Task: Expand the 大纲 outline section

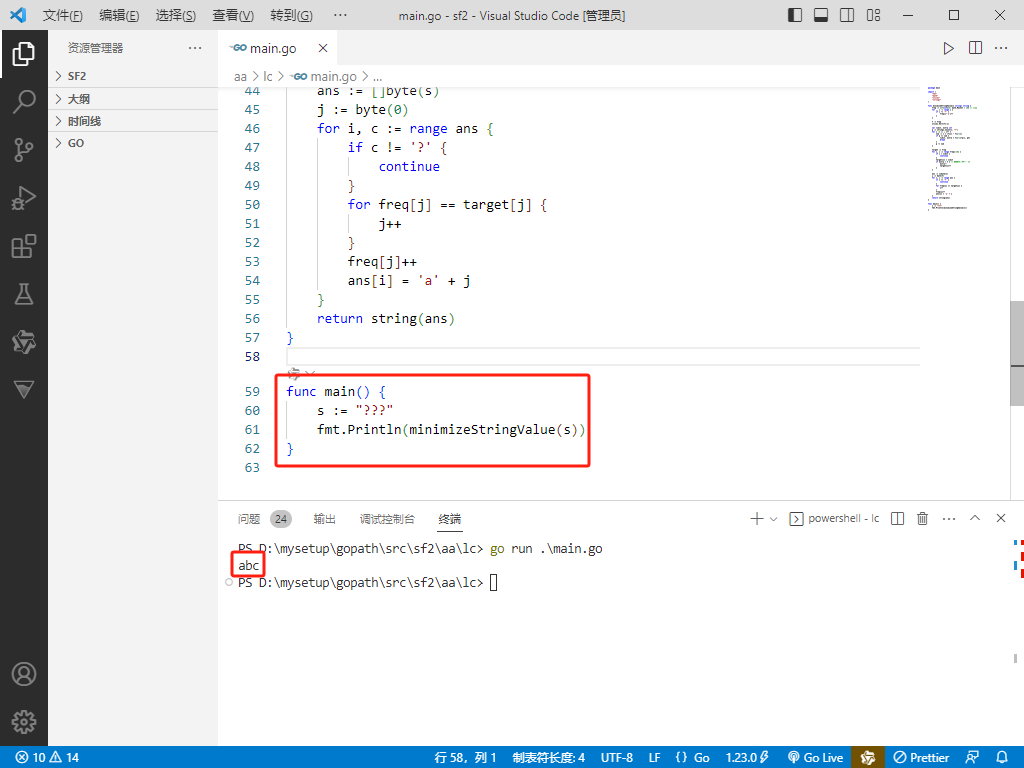Action: pyautogui.click(x=133, y=99)
